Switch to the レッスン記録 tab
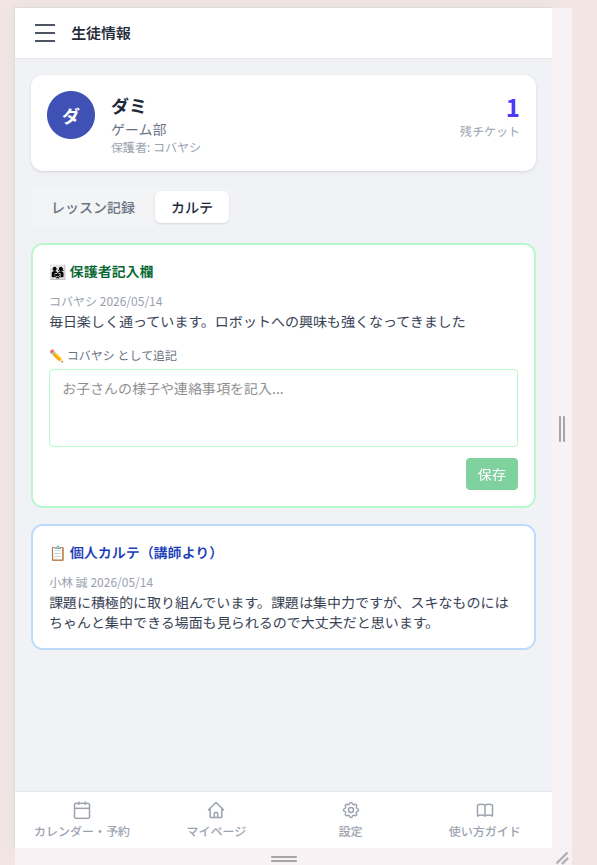597x865 pixels. [x=94, y=207]
